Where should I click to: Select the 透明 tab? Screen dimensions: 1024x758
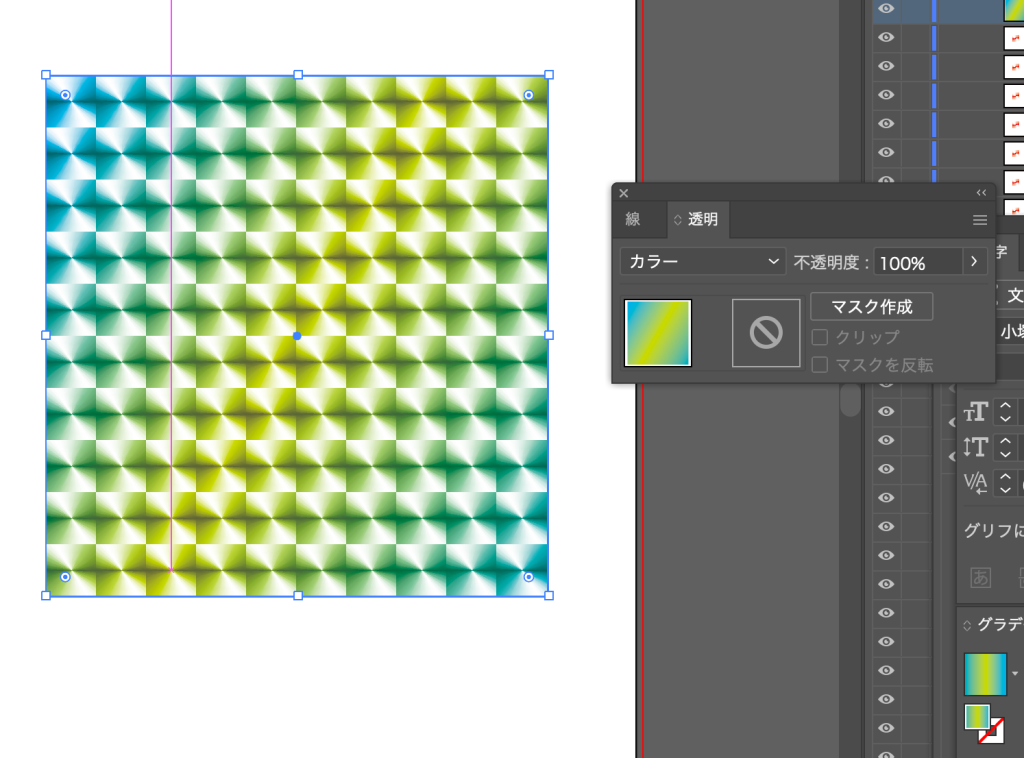[x=702, y=220]
